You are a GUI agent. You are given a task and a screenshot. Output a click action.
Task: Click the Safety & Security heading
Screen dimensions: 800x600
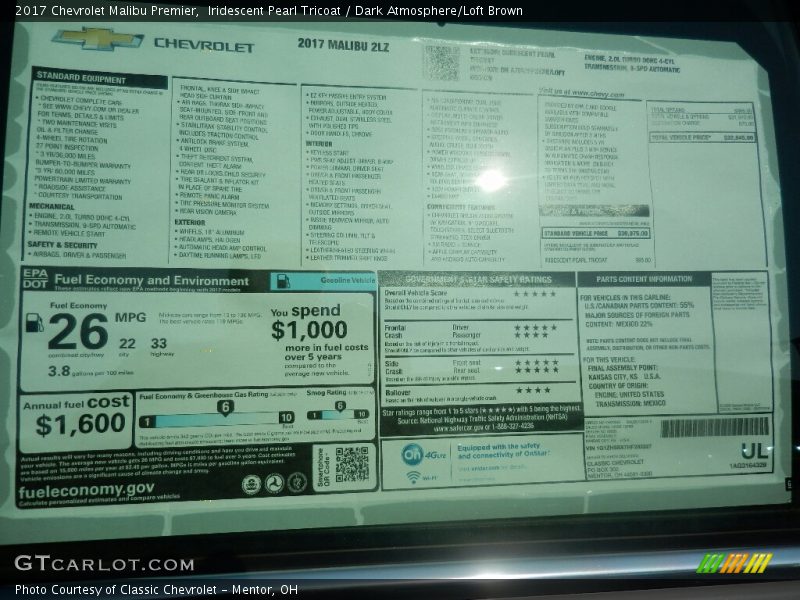pos(62,245)
